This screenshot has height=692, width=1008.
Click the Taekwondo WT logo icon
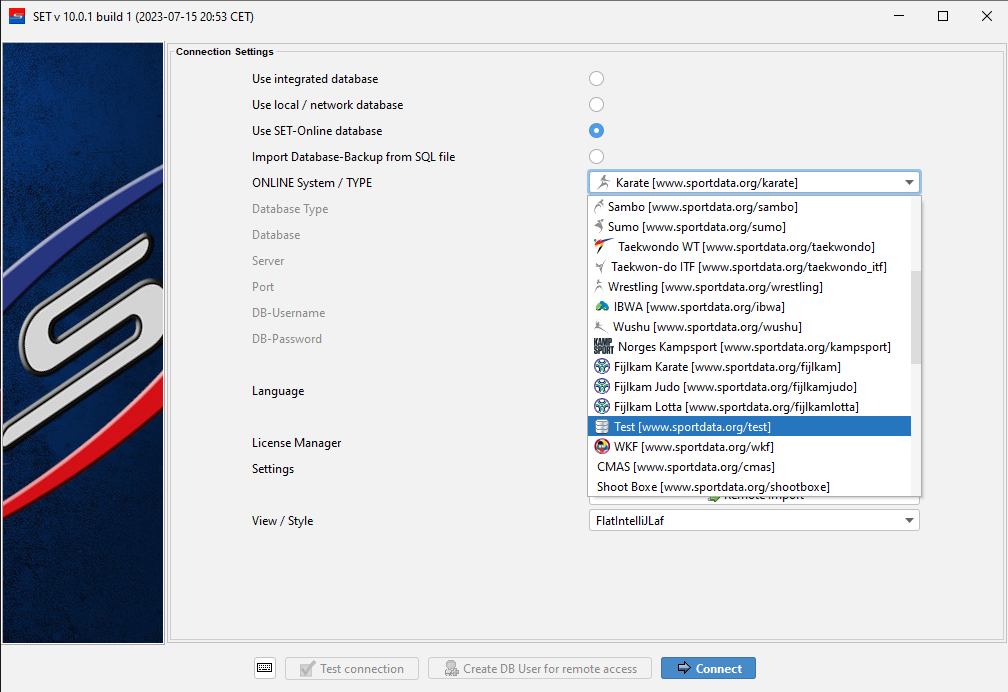point(604,246)
